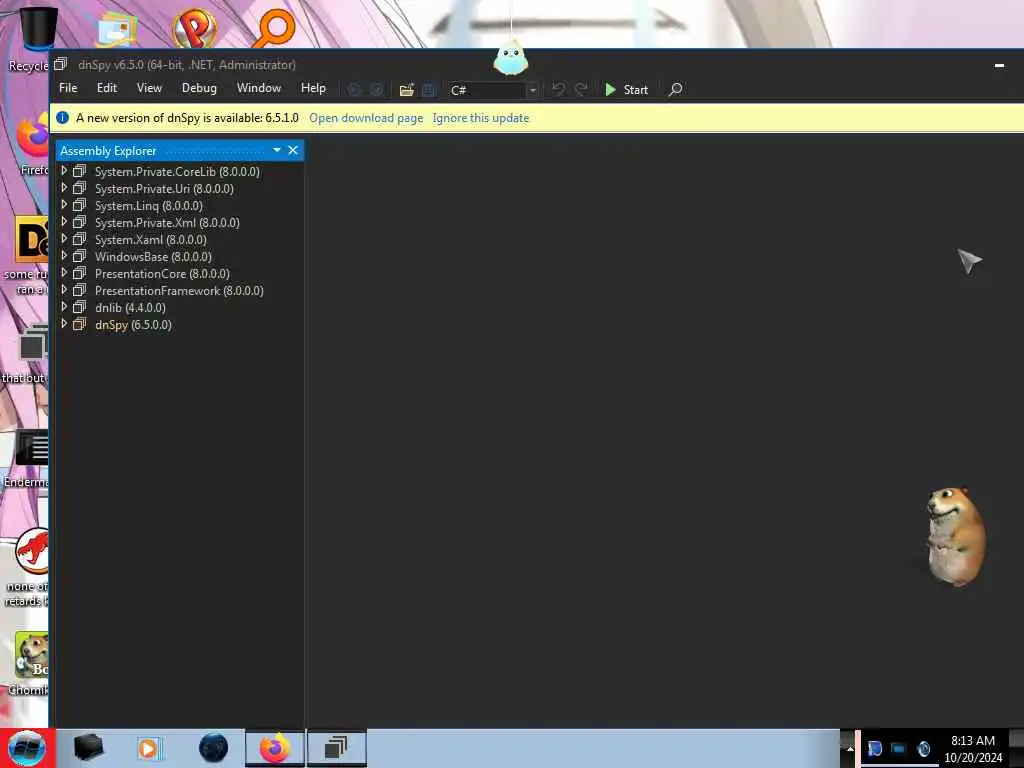
Task: Click the taskbar clock 8:13 AM
Action: (973, 748)
